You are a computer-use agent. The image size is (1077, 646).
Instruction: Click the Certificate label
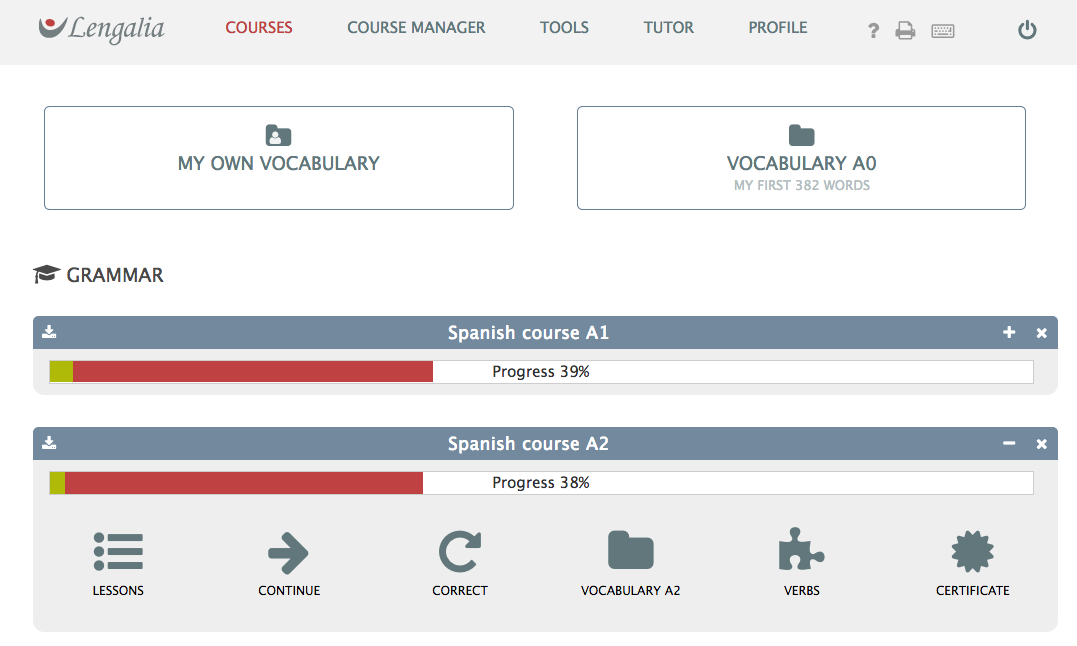point(973,590)
